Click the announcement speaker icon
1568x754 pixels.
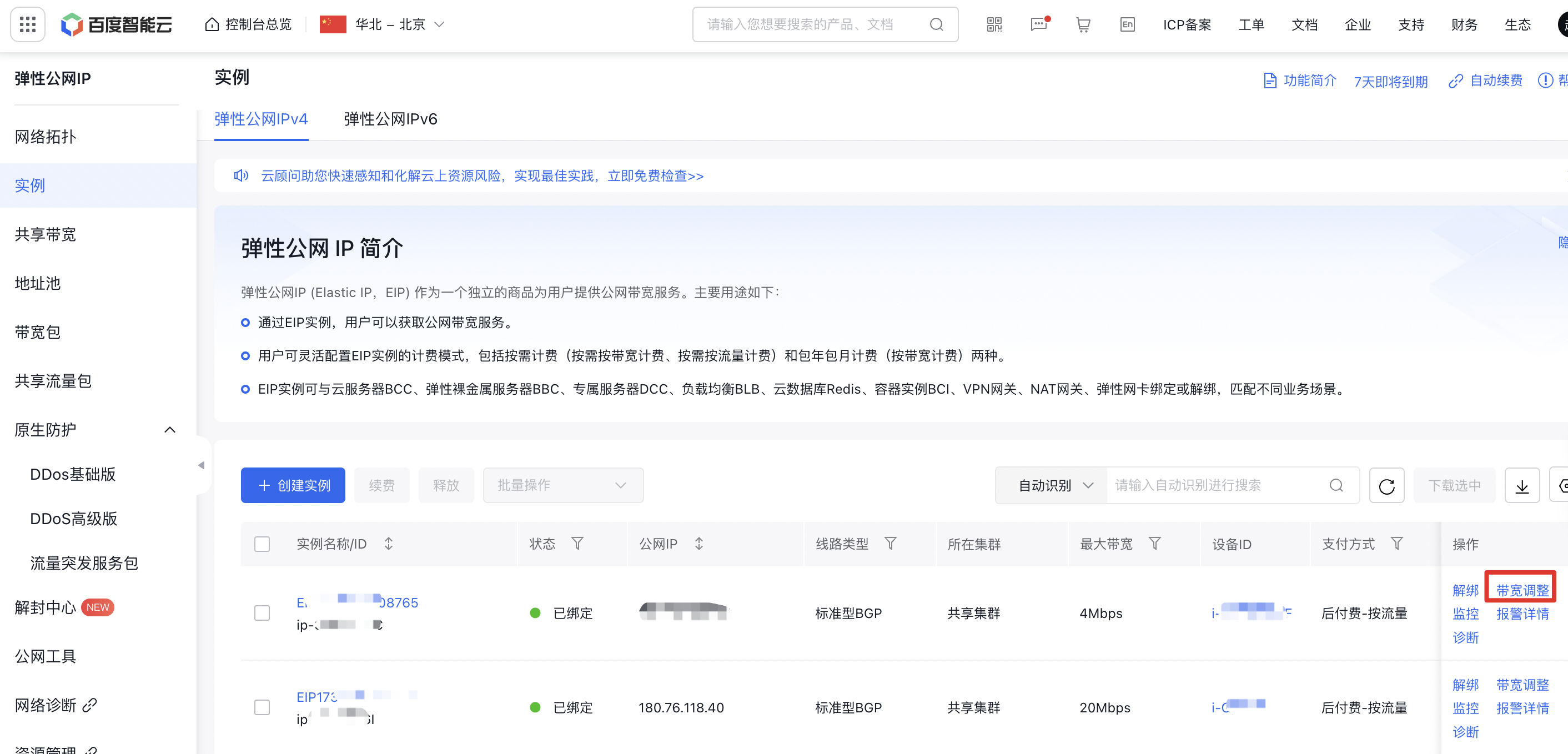pos(241,176)
